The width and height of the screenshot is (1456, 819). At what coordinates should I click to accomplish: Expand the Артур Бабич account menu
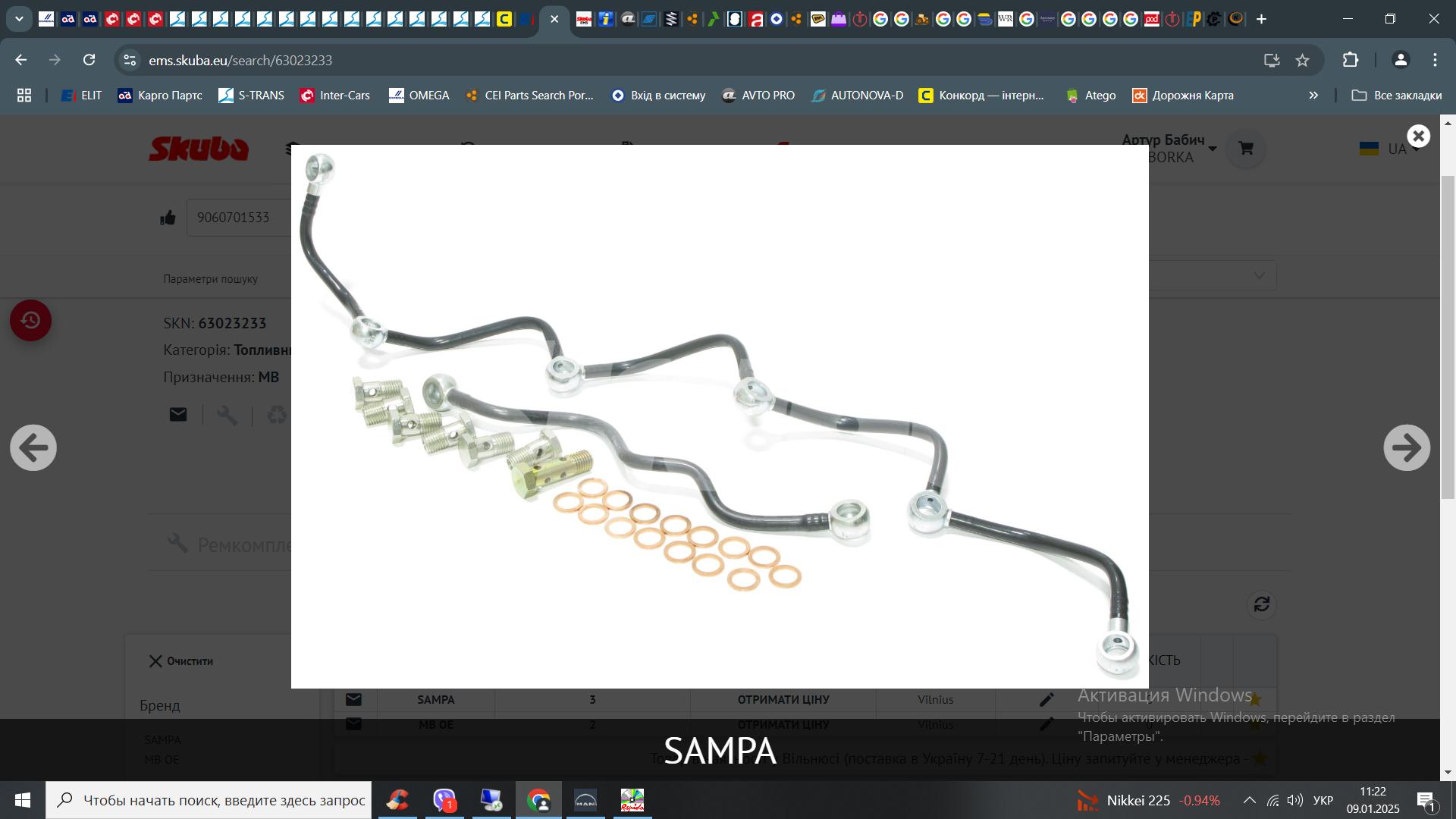(x=1170, y=148)
